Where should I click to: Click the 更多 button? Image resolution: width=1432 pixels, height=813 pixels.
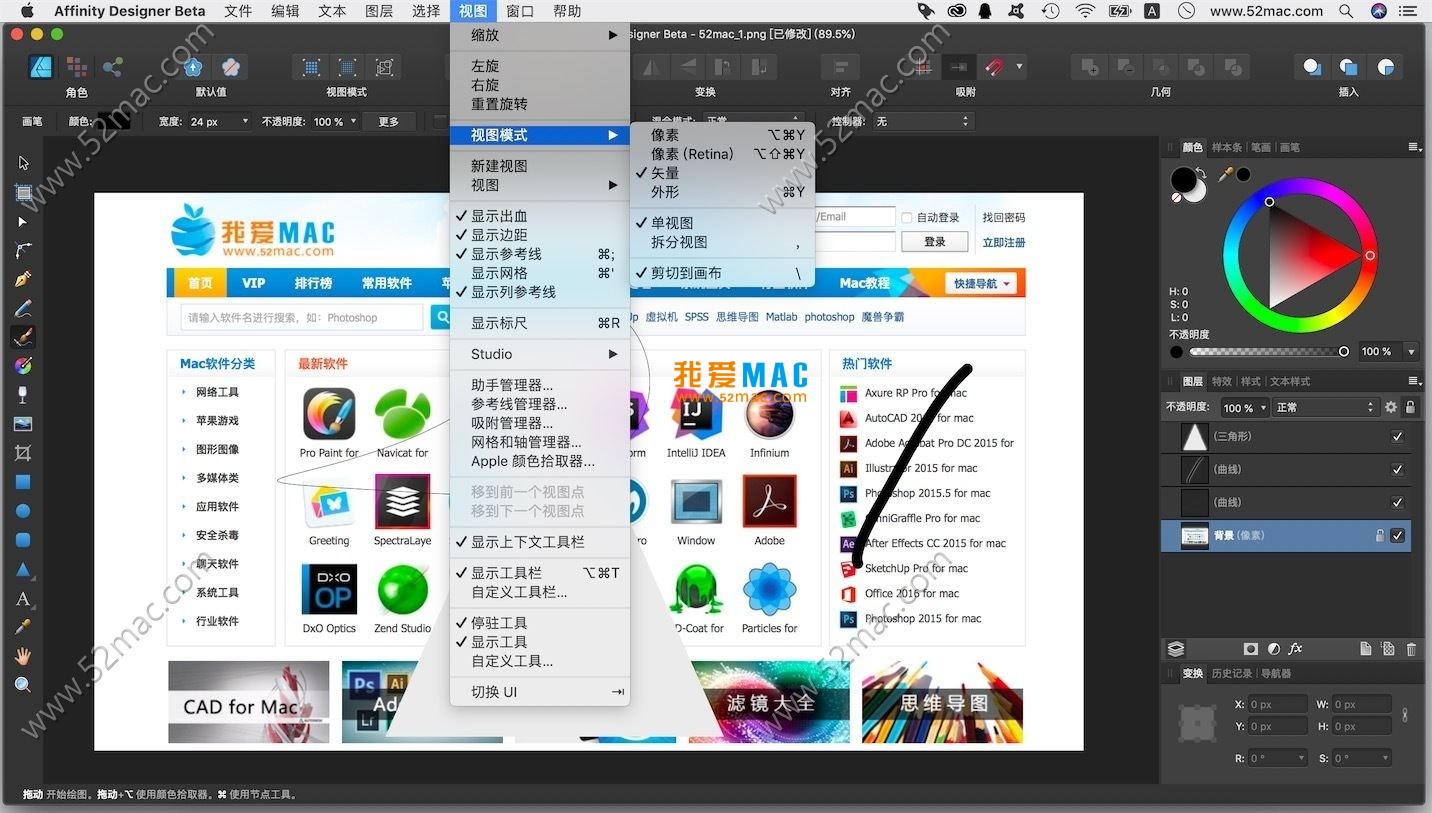(388, 121)
